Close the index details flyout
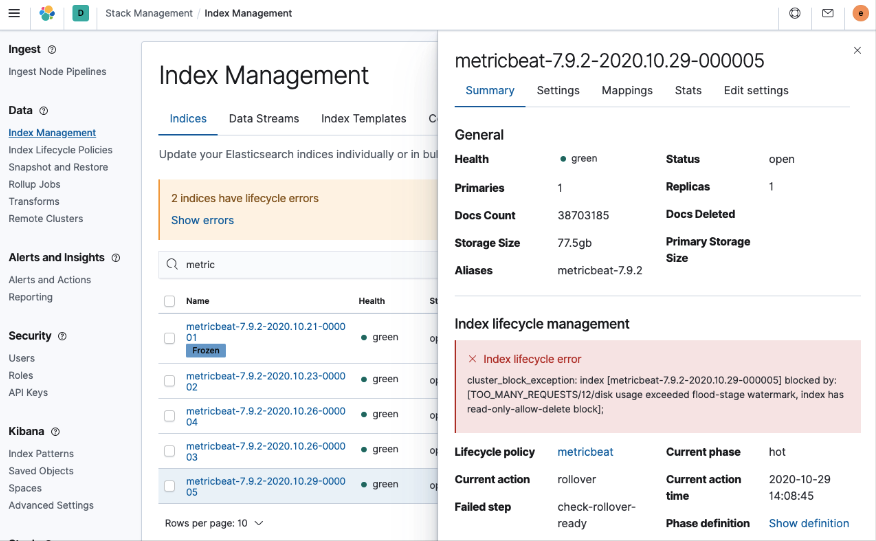The image size is (876, 541). click(857, 50)
